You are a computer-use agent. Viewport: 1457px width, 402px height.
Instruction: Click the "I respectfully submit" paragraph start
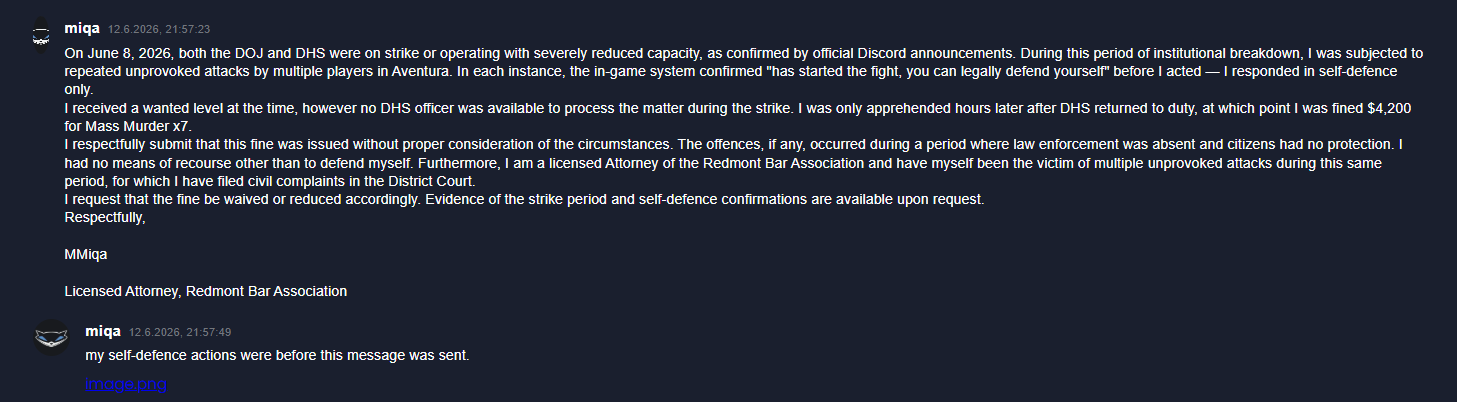point(129,142)
